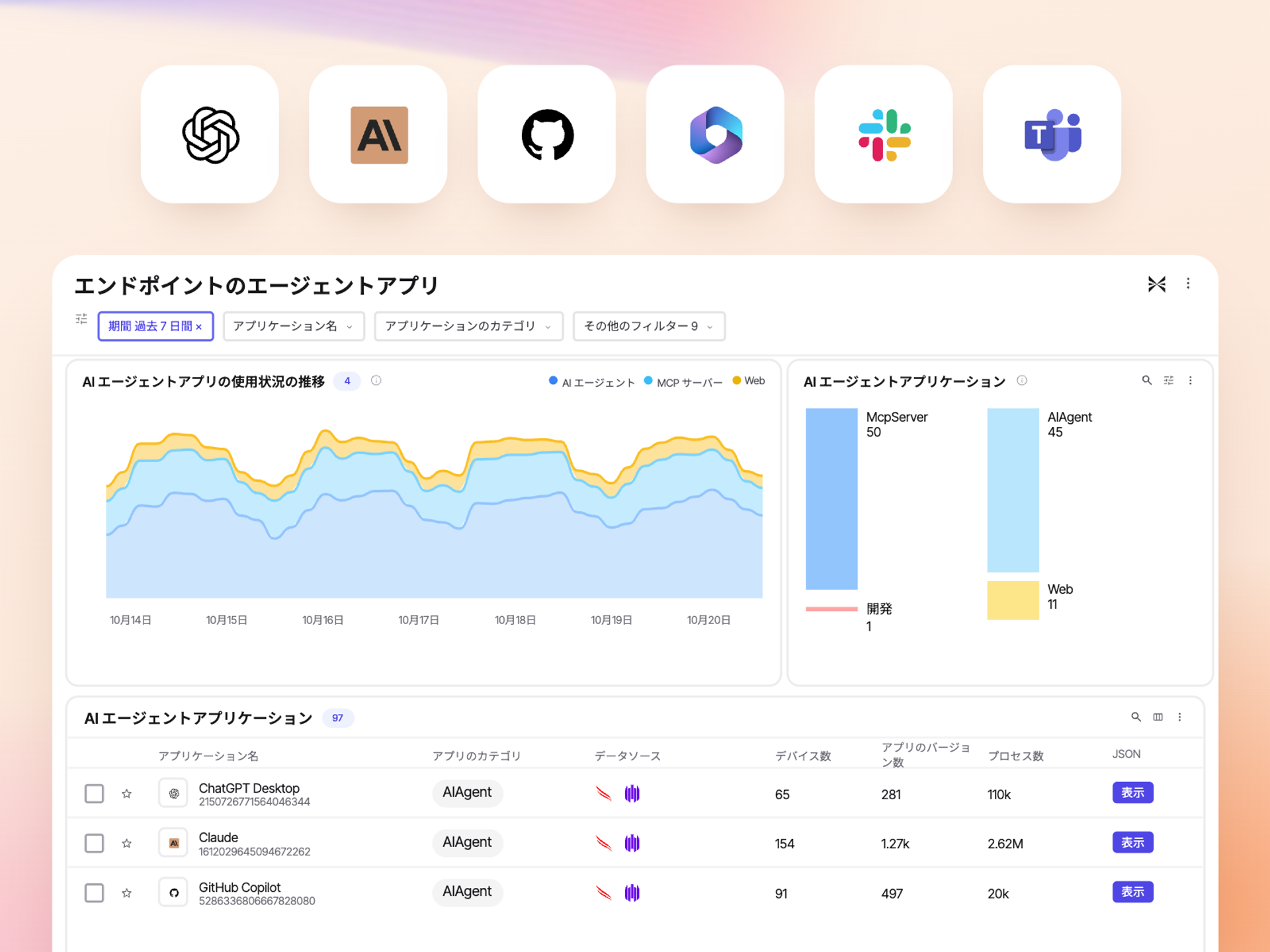Click search icon in the applications table header

pos(1136,717)
